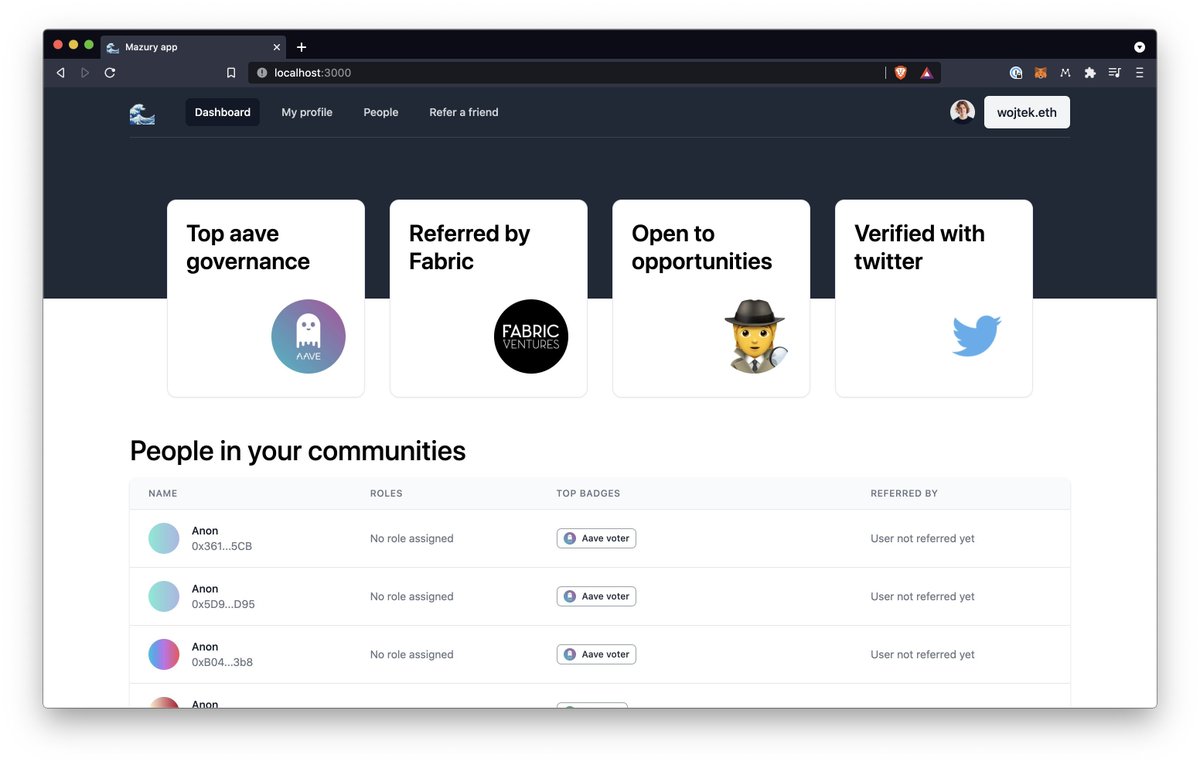Viewport: 1200px width, 765px height.
Task: Open the Dashboard tab
Action: click(x=222, y=112)
